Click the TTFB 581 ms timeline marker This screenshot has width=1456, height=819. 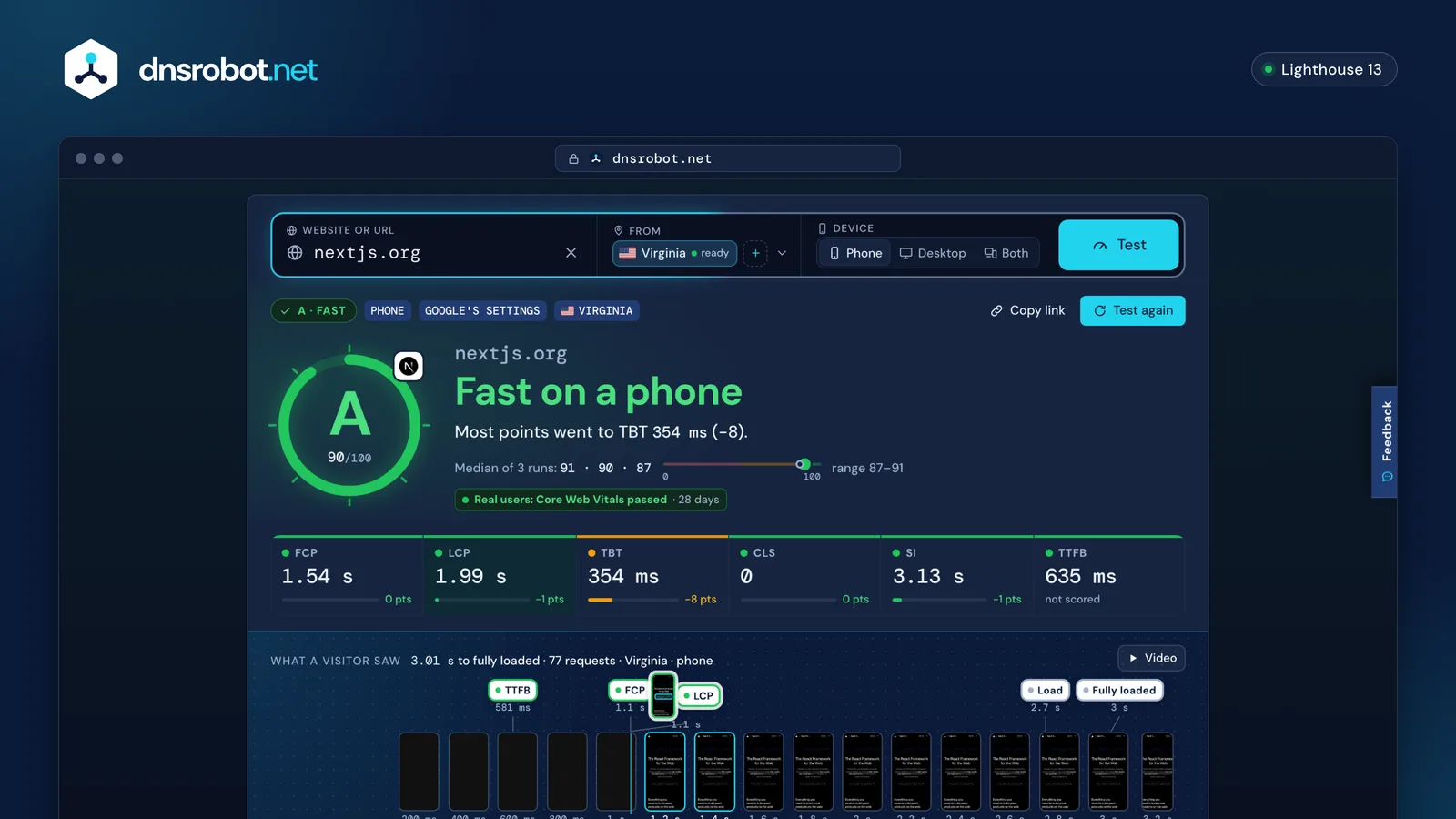[x=513, y=691]
